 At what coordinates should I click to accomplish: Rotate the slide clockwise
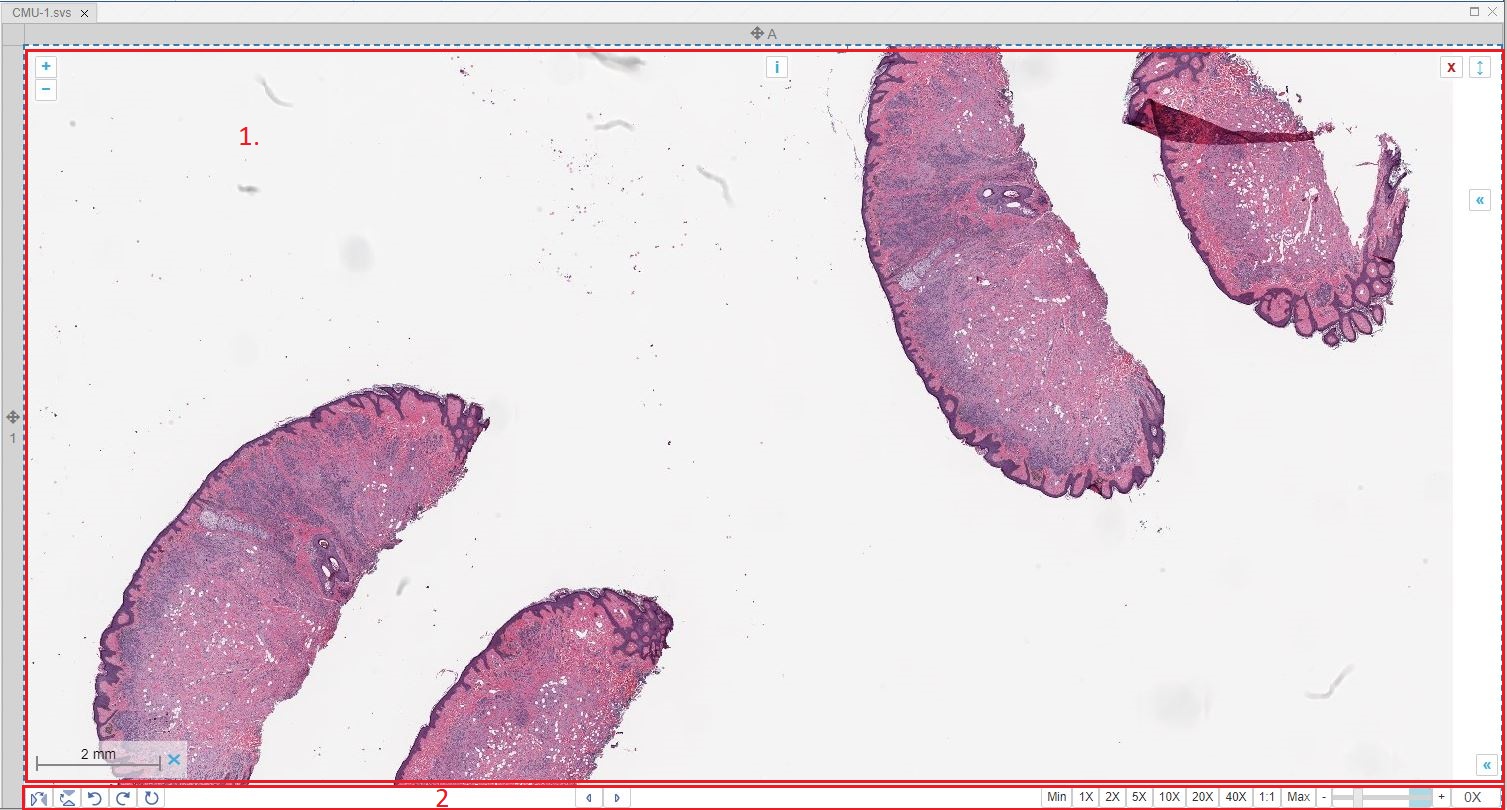(121, 797)
